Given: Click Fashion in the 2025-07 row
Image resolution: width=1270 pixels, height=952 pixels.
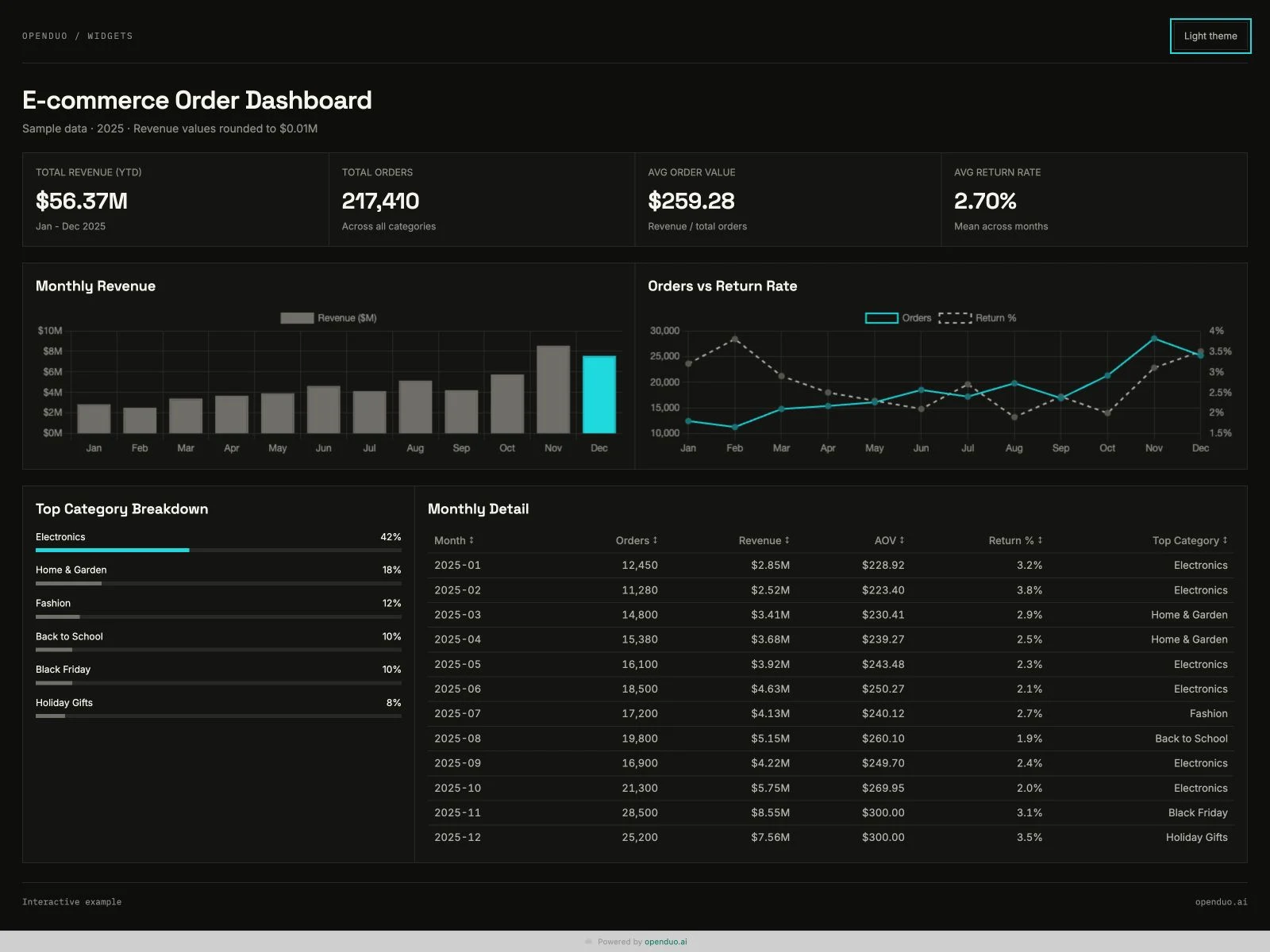Looking at the screenshot, I should [x=1209, y=714].
